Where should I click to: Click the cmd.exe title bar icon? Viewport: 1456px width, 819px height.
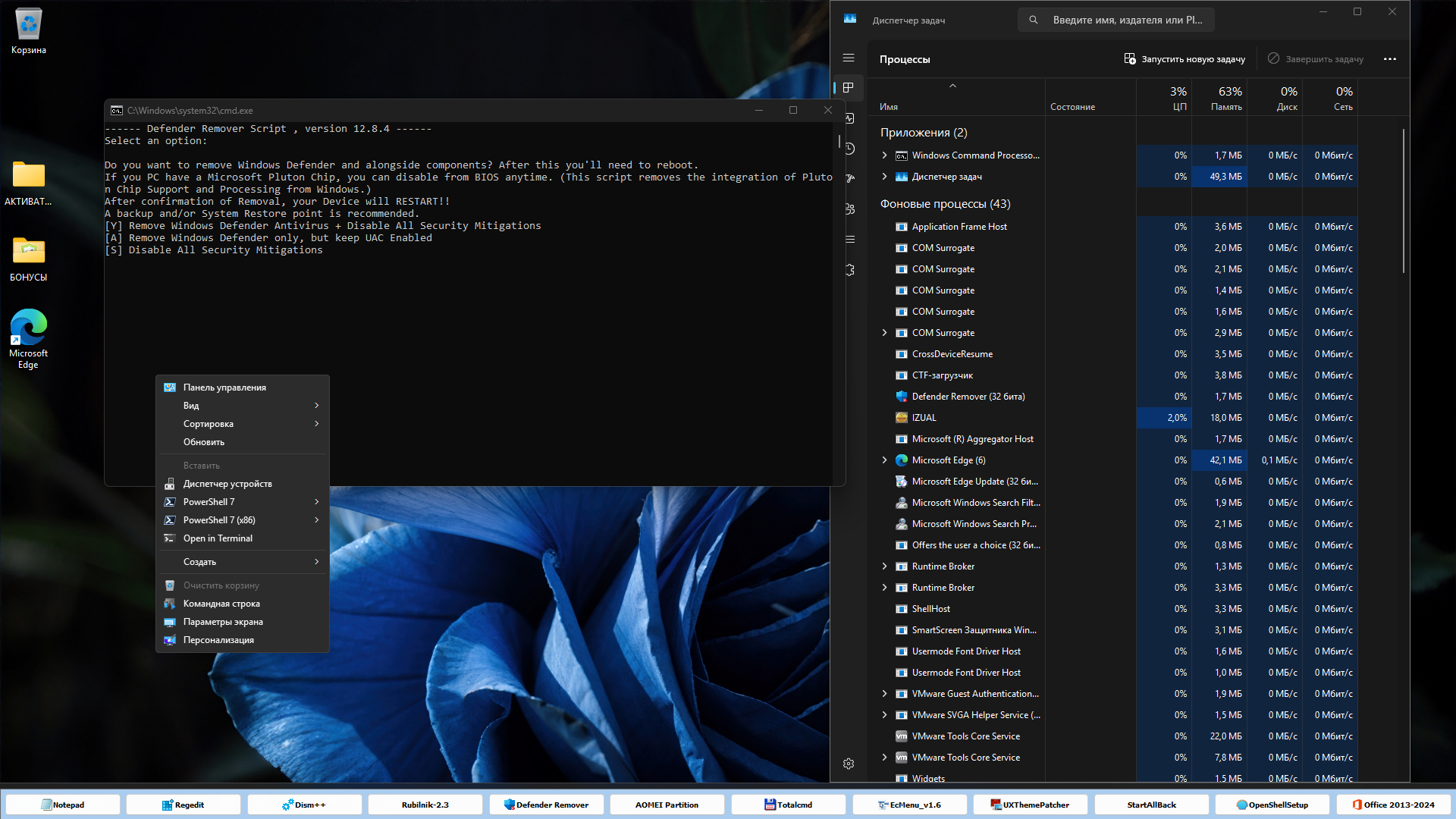pos(116,111)
